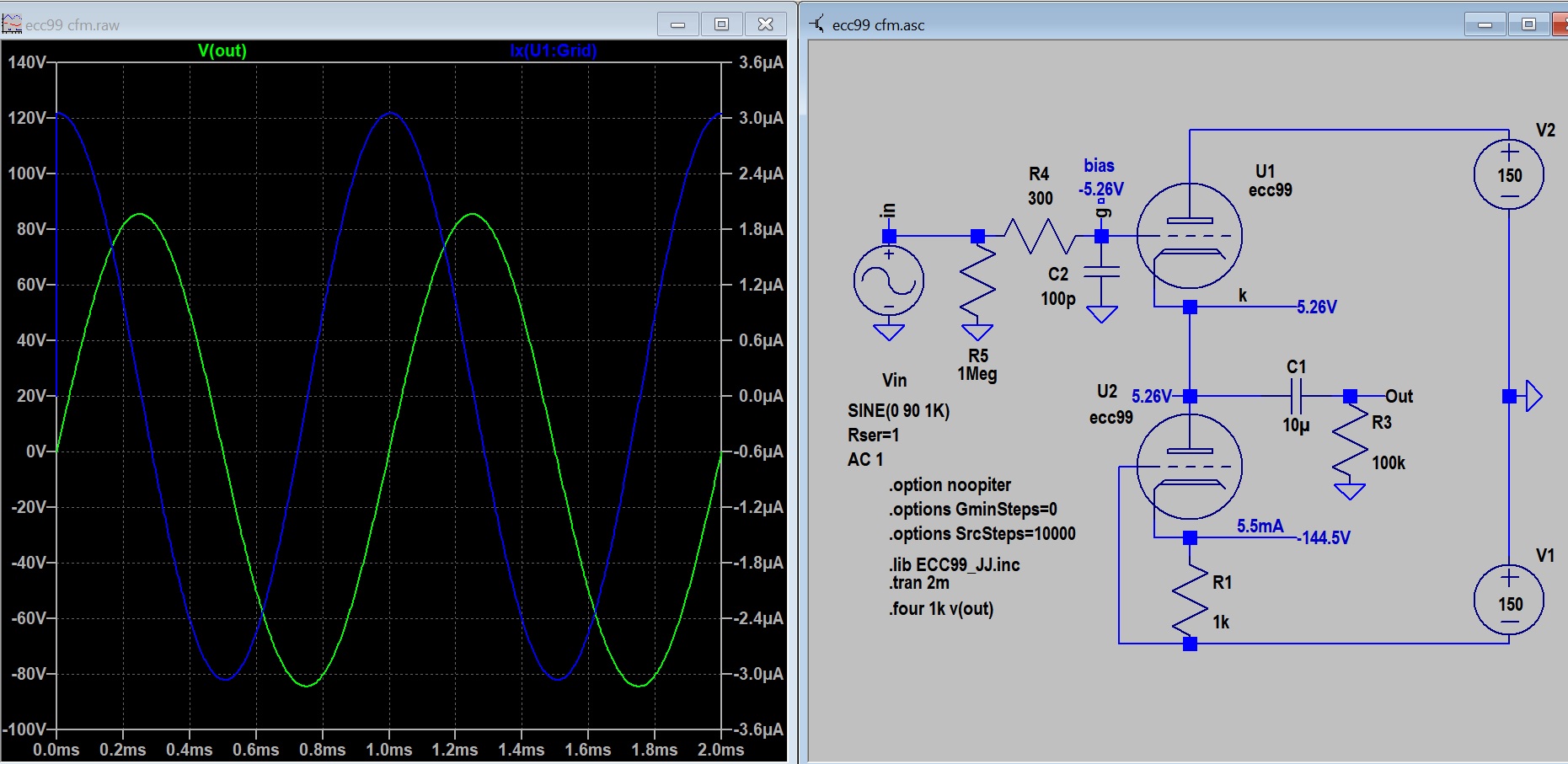Viewport: 1568px width, 764px height.
Task: Click the ground symbol below resistor R5
Action: [977, 332]
